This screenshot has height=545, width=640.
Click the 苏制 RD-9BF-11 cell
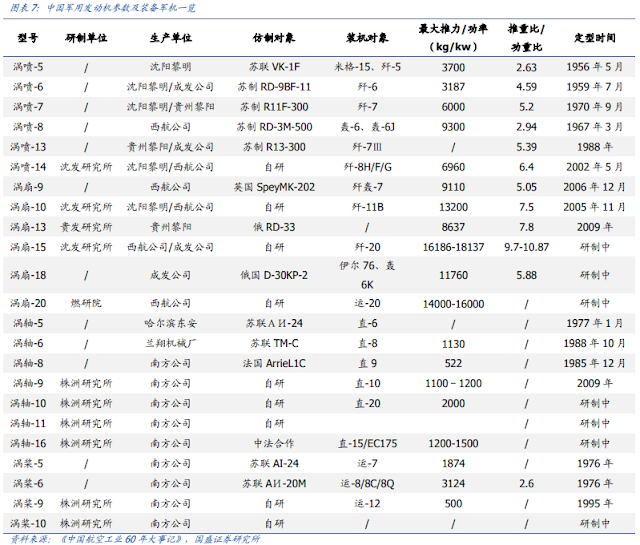tap(274, 87)
